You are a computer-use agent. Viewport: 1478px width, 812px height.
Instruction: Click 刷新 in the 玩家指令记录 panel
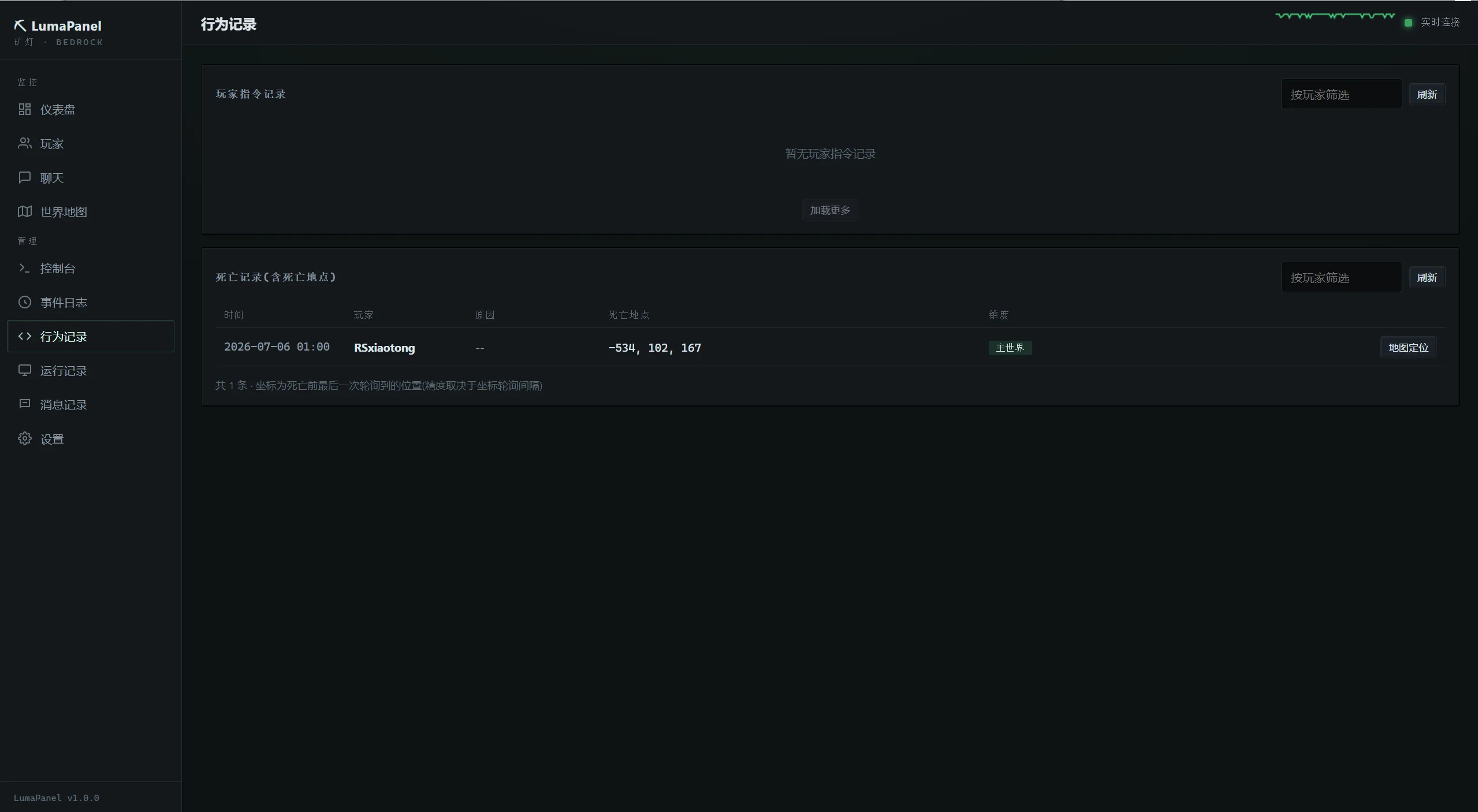click(1427, 94)
